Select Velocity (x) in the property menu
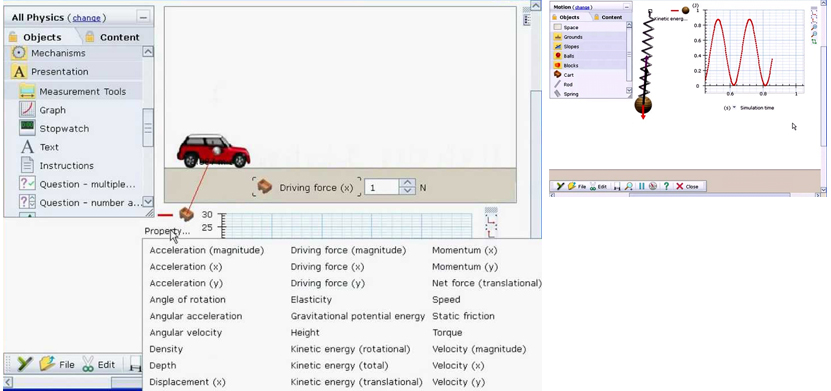Screen dimensions: 831x391 [x=458, y=366]
